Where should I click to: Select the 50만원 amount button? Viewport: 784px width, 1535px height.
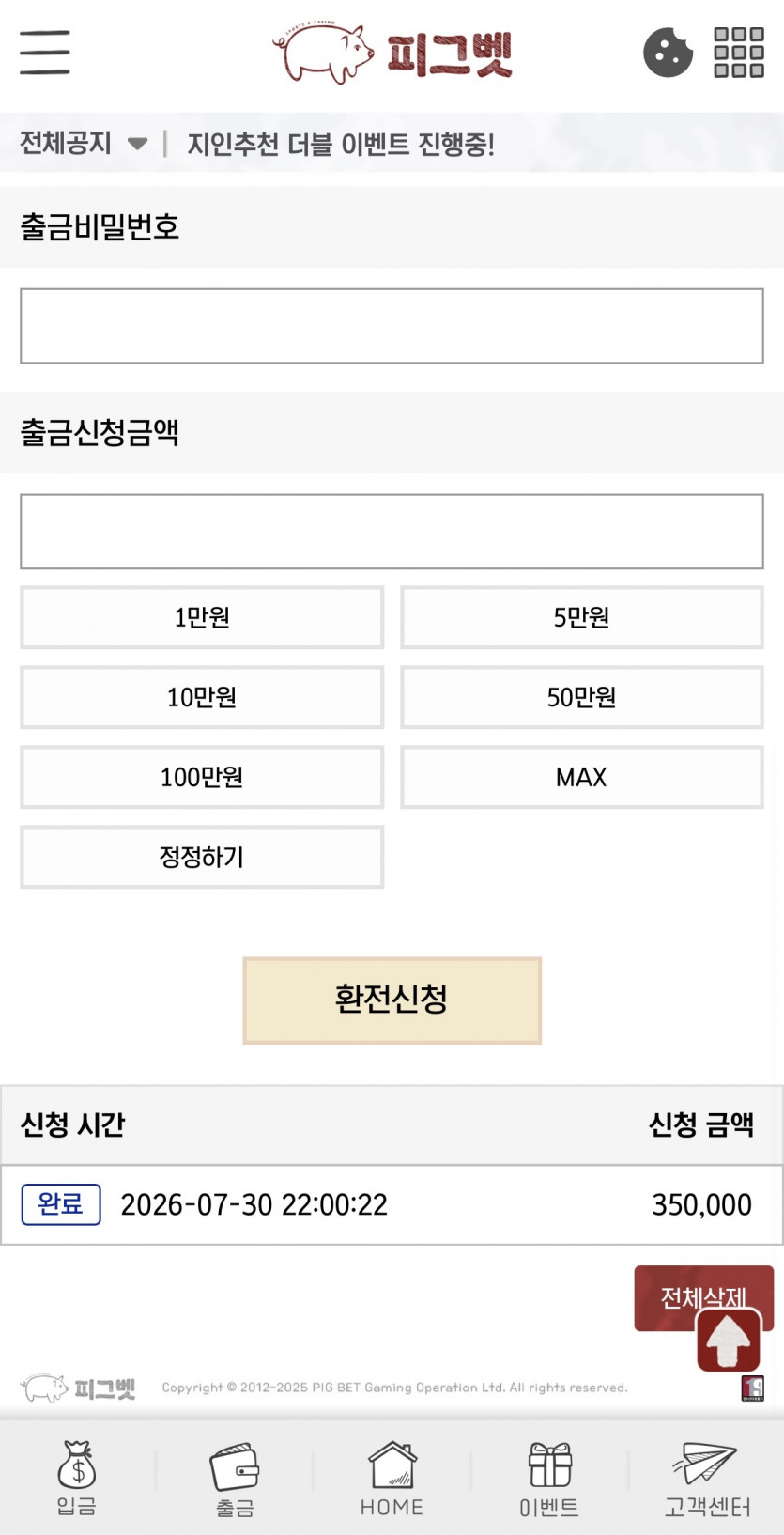pos(582,697)
